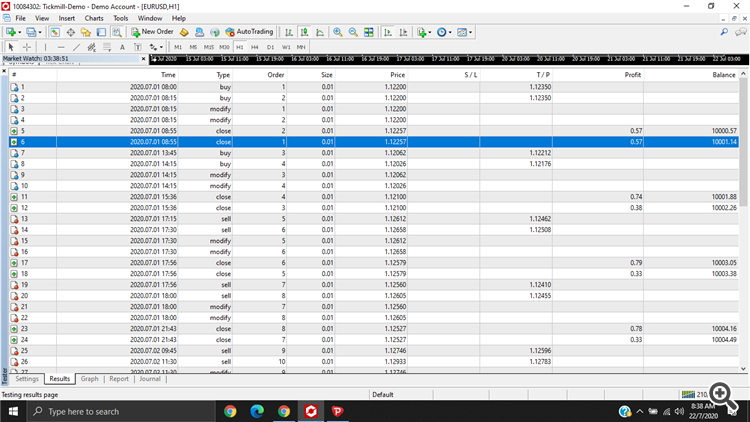This screenshot has height=422, width=750.
Task: Switch to the H4 timeframe
Action: 255,47
